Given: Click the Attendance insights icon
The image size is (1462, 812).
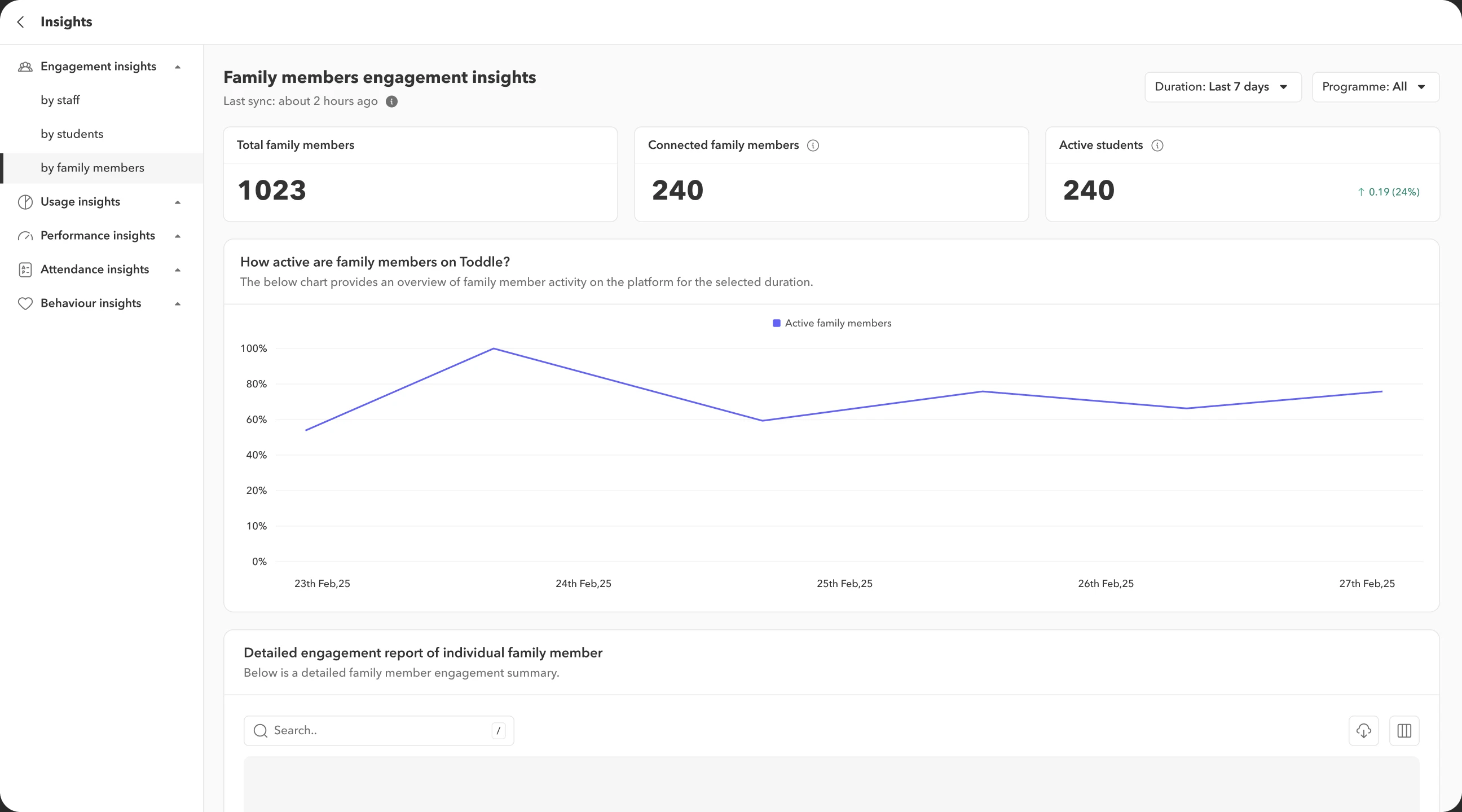Looking at the screenshot, I should pyautogui.click(x=25, y=270).
